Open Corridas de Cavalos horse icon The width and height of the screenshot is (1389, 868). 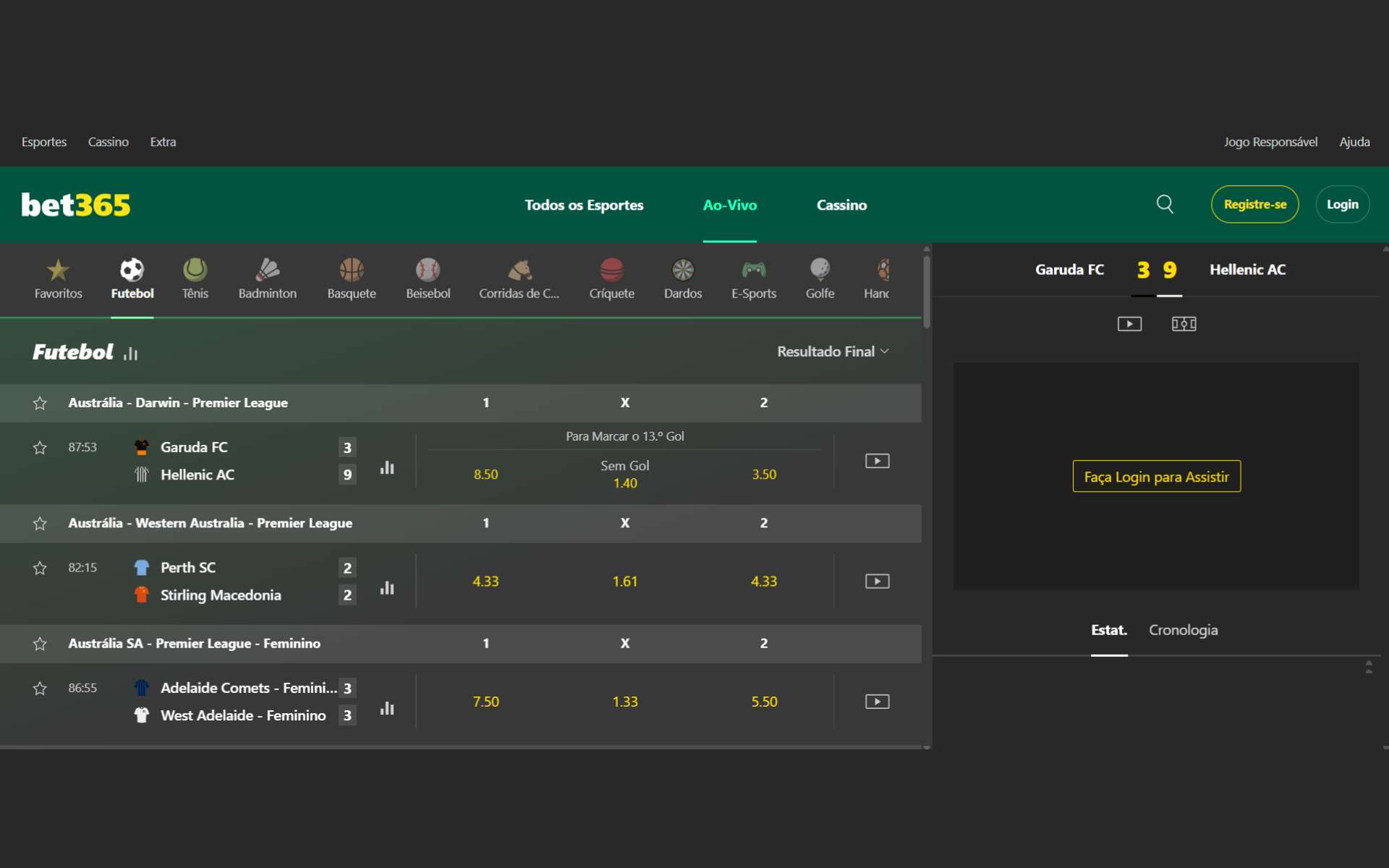[x=519, y=271]
